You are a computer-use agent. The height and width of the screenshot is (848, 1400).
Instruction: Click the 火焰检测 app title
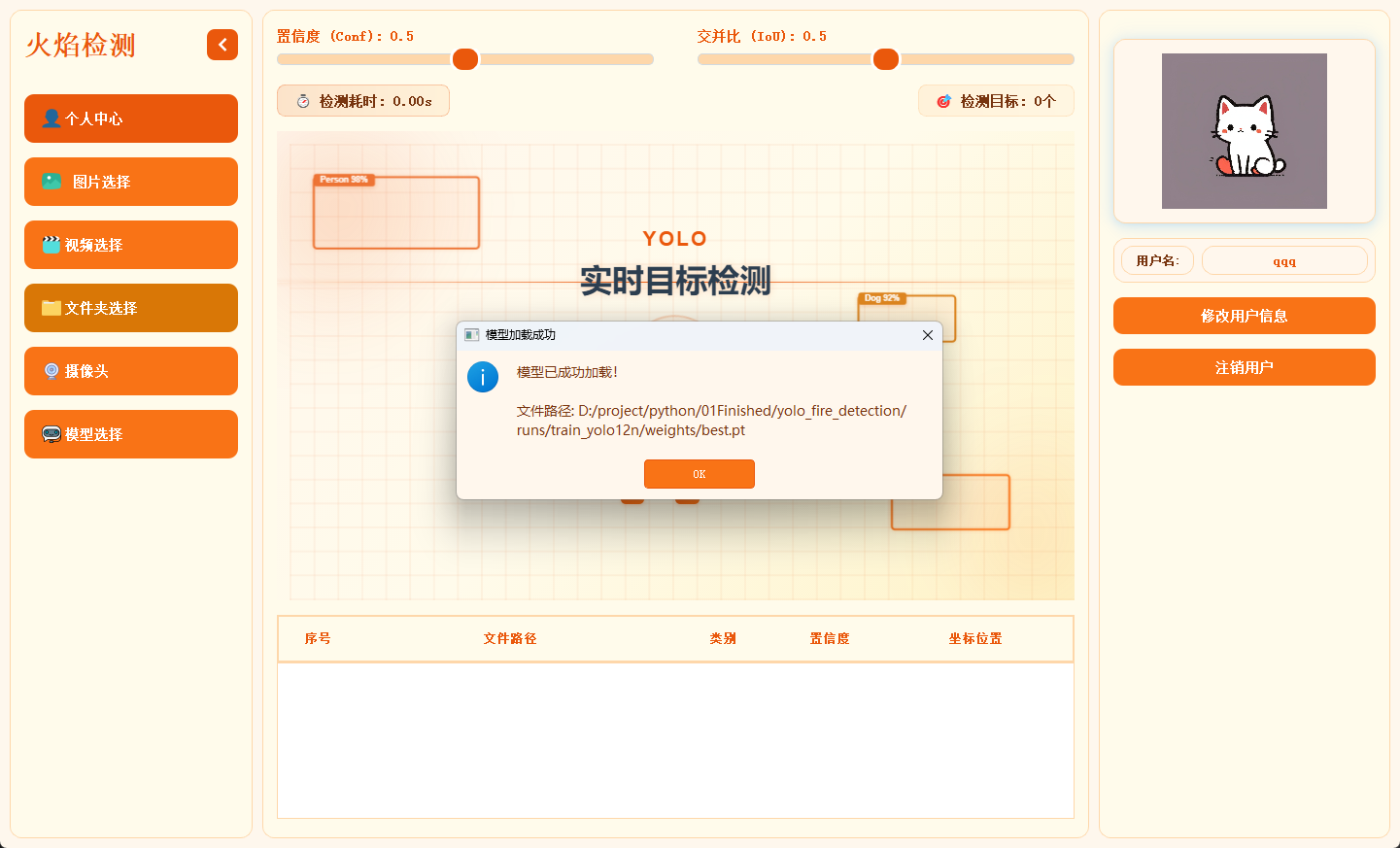click(x=81, y=45)
